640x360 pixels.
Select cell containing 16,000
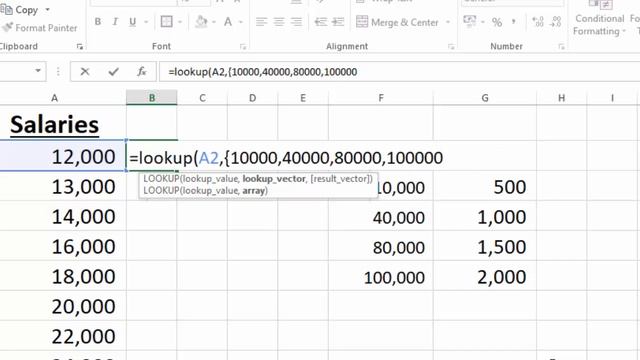tap(63, 246)
